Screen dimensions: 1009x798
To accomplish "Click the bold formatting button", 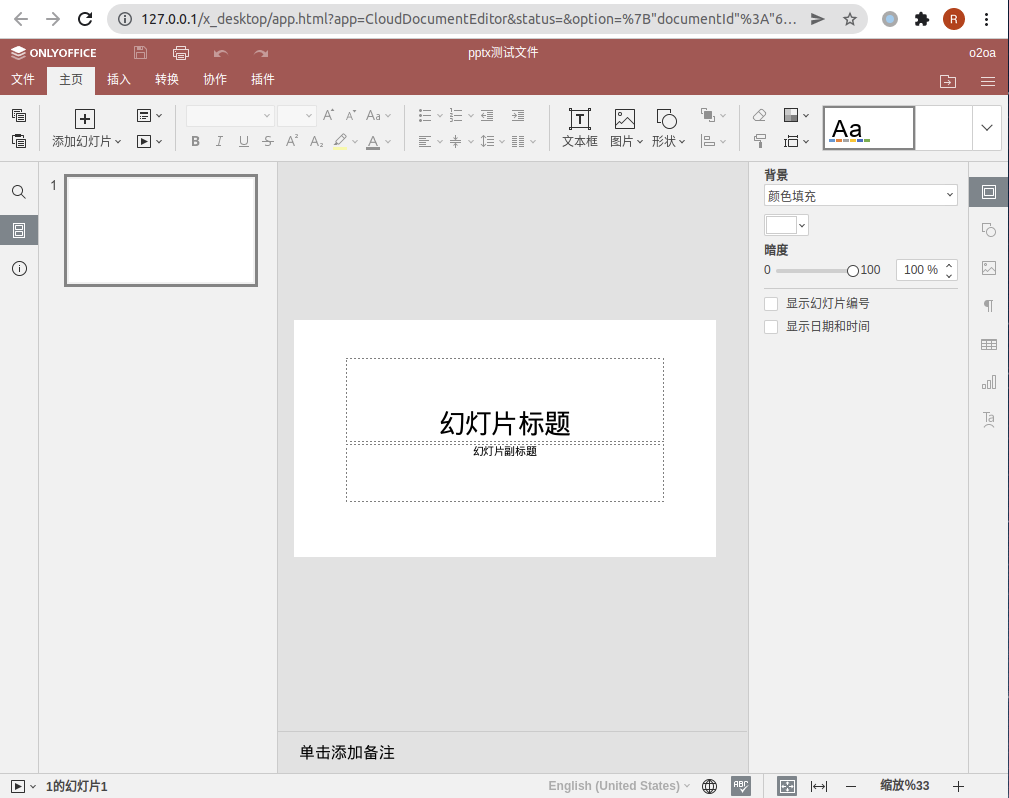I will (x=195, y=142).
